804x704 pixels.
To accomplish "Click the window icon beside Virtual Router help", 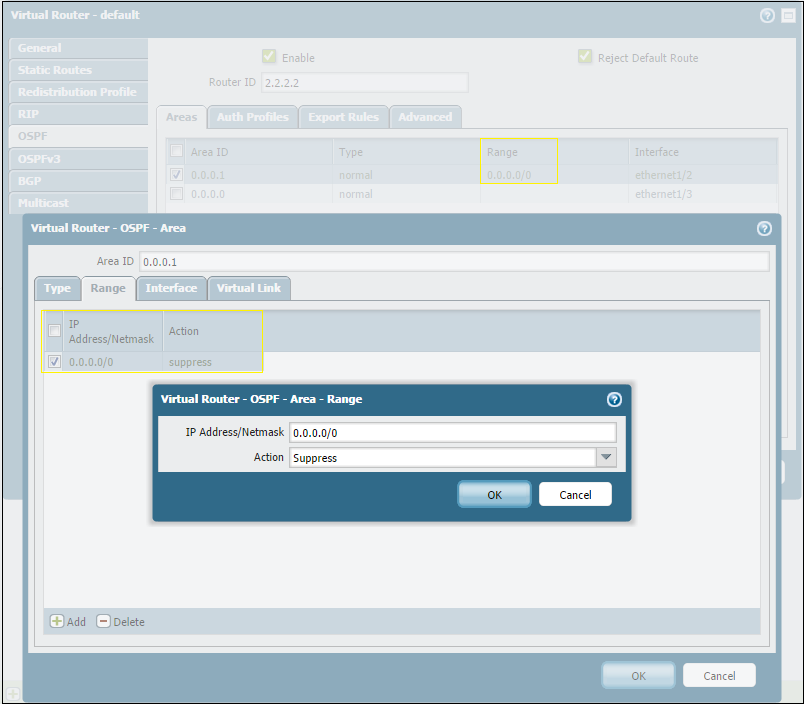I will [x=785, y=15].
